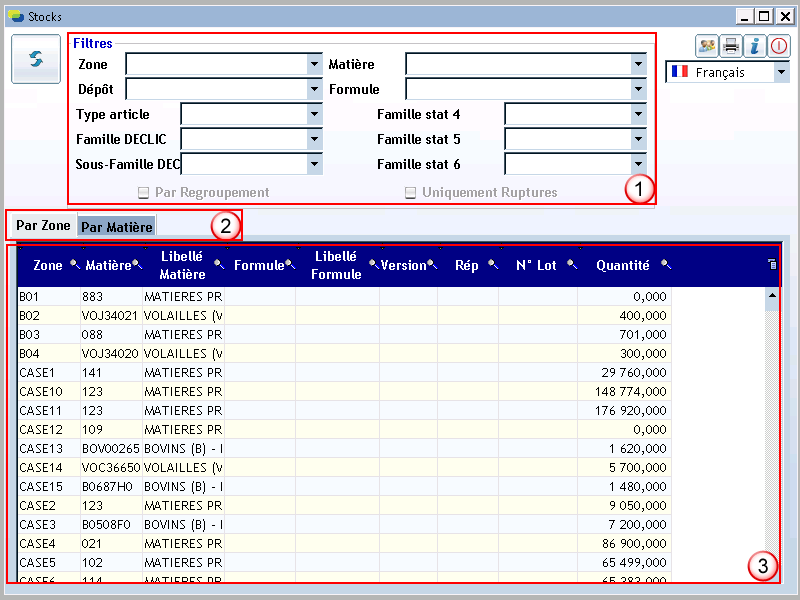Click matière cell B0687H0
800x600 pixels.
(111, 487)
